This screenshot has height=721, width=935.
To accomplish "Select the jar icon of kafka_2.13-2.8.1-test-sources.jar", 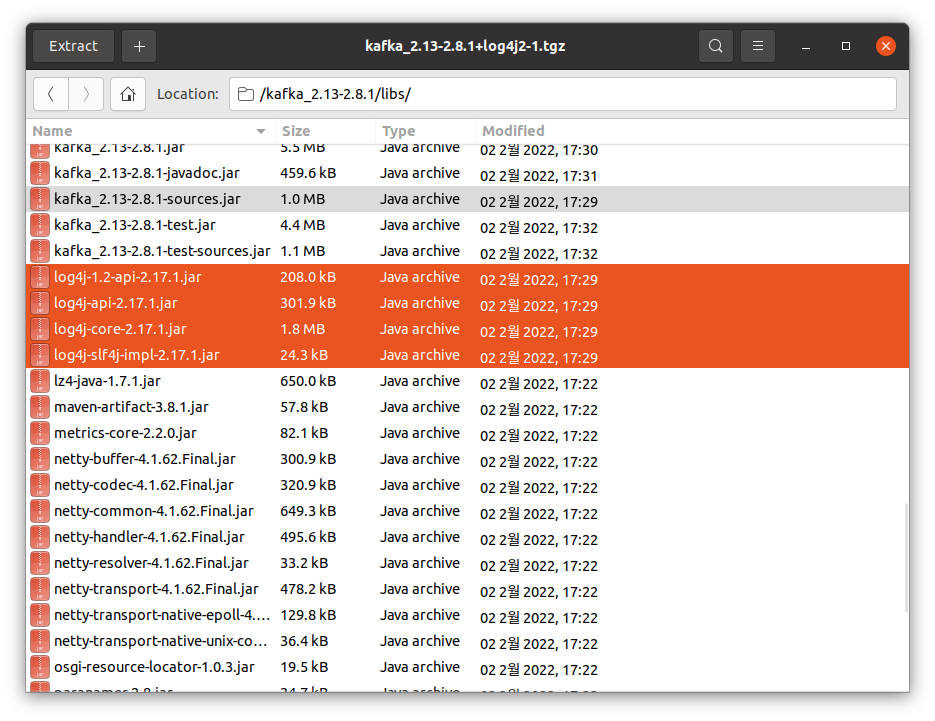I will [x=40, y=251].
